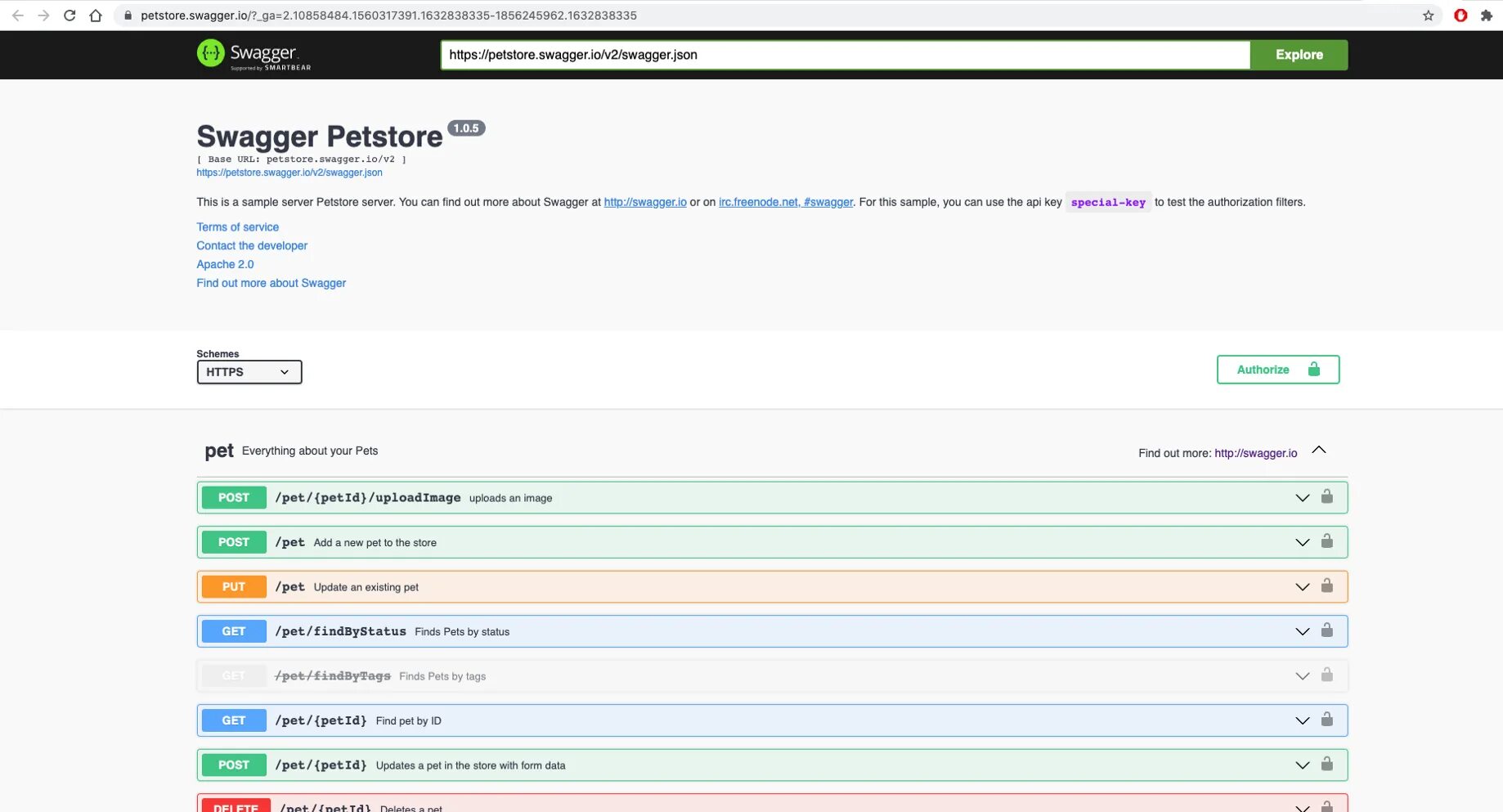Viewport: 1503px width, 812px height.
Task: Click the special-key api key code text
Action: pyautogui.click(x=1108, y=203)
